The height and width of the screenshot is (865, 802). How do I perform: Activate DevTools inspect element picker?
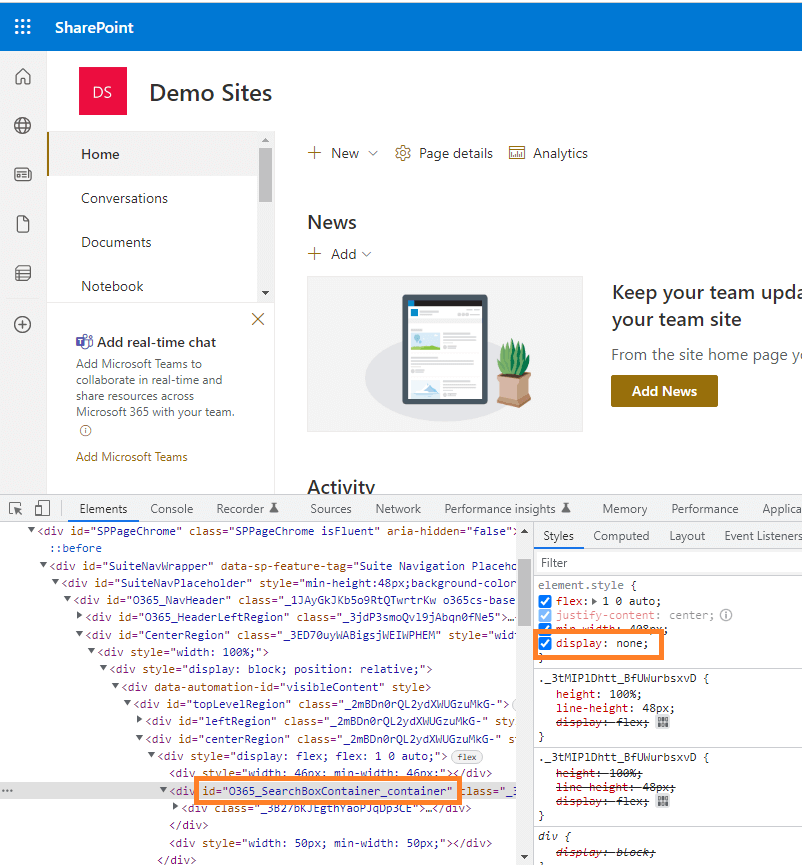(x=15, y=508)
